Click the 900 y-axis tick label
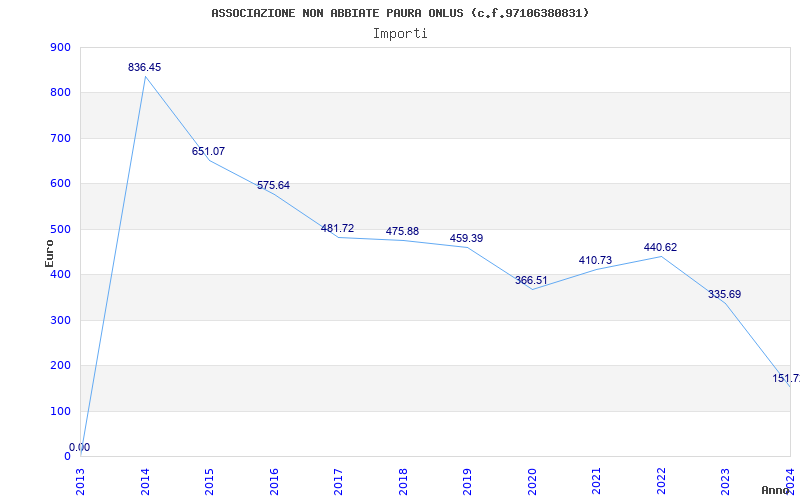Viewport: 800px width, 500px height. pyautogui.click(x=60, y=47)
